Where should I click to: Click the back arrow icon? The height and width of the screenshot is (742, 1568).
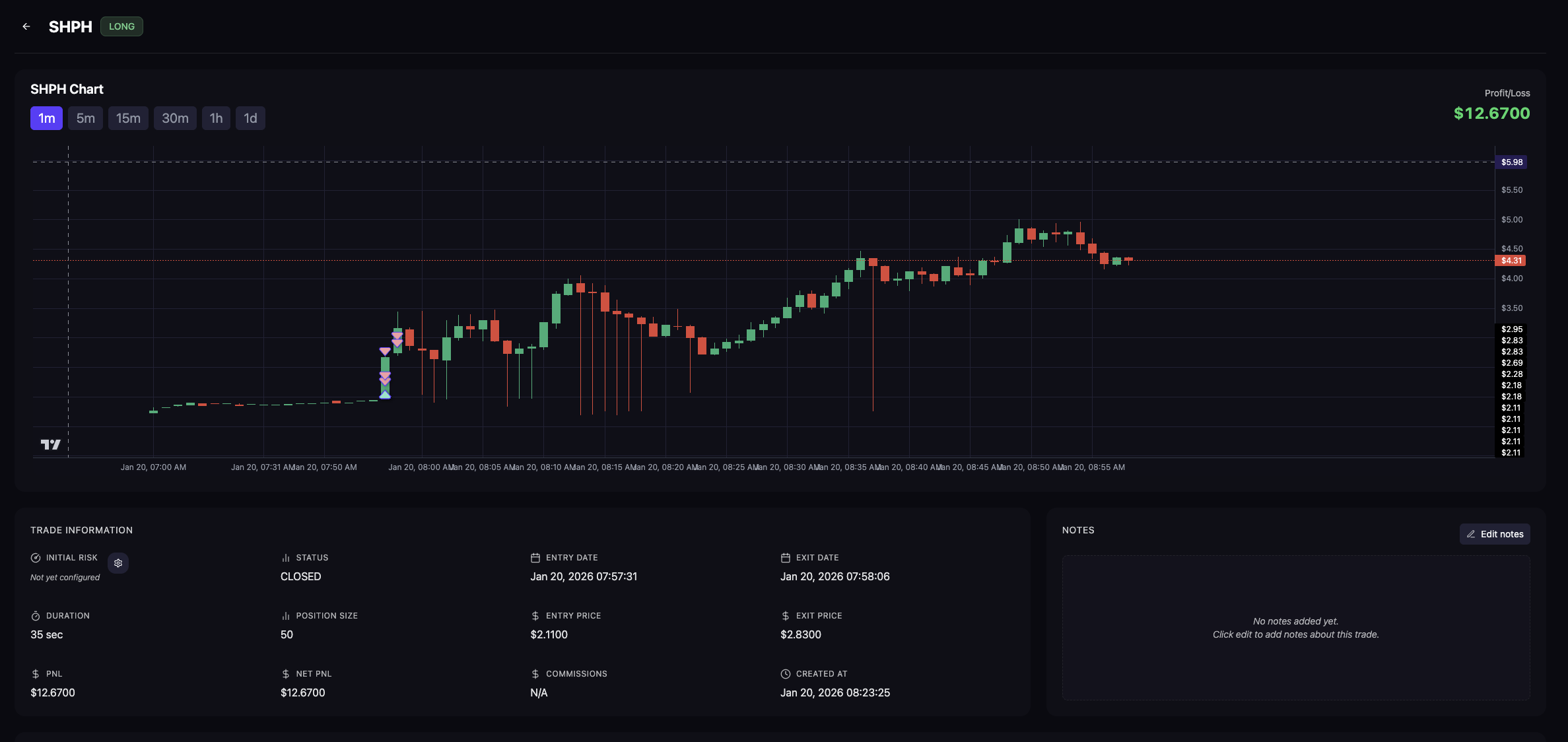pyautogui.click(x=26, y=26)
